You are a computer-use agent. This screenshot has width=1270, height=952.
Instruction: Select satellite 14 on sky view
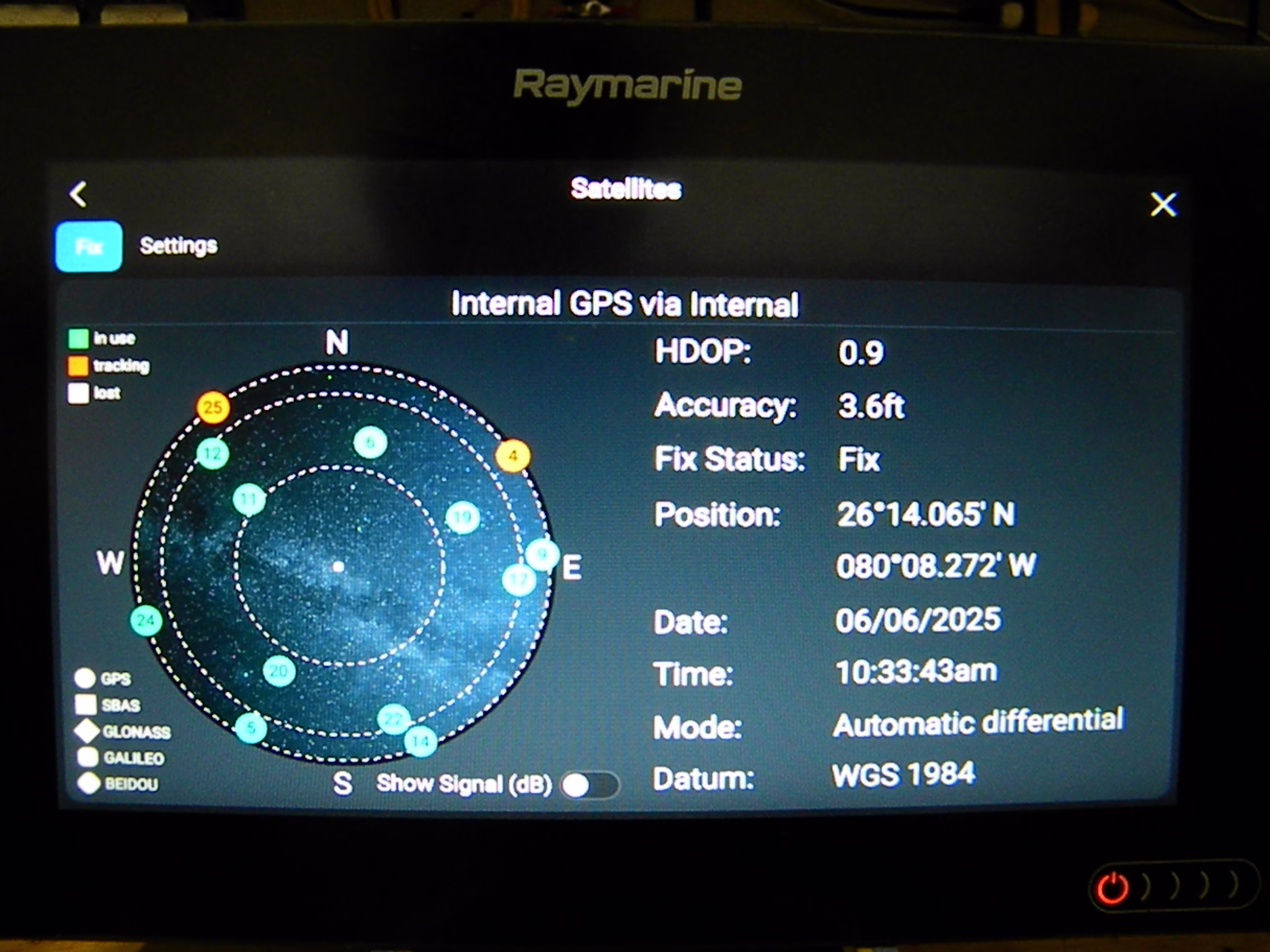click(421, 741)
